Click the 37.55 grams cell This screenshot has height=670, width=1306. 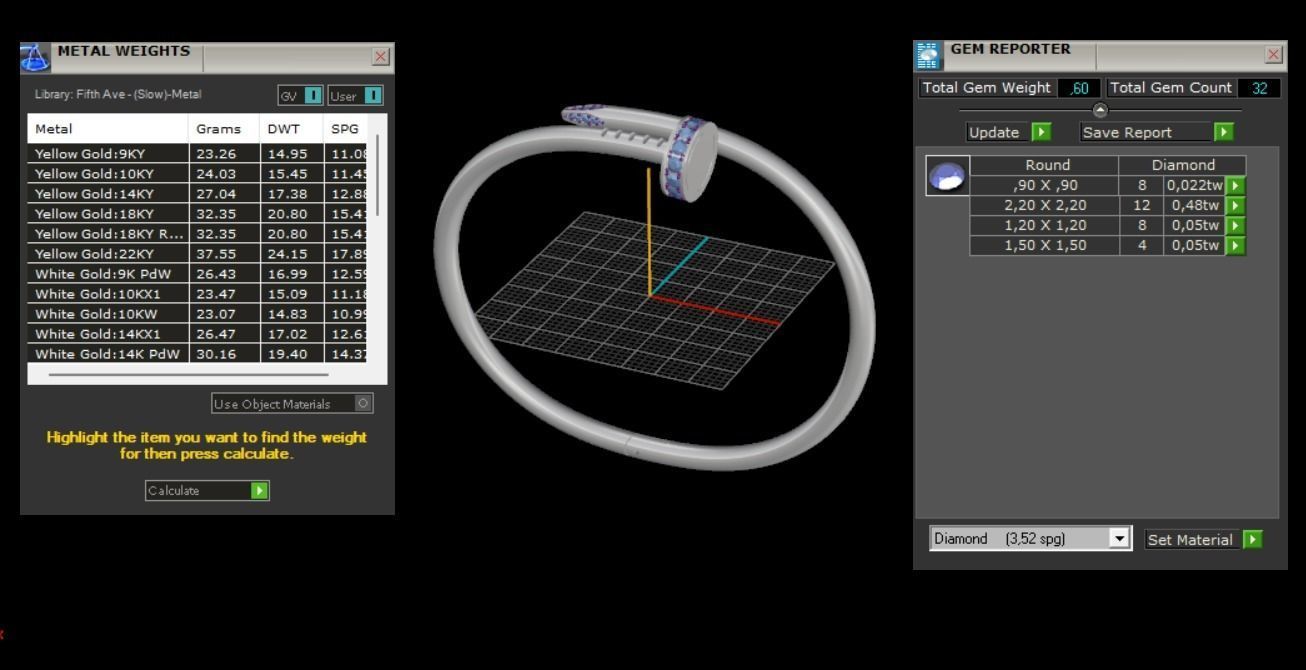click(x=224, y=254)
